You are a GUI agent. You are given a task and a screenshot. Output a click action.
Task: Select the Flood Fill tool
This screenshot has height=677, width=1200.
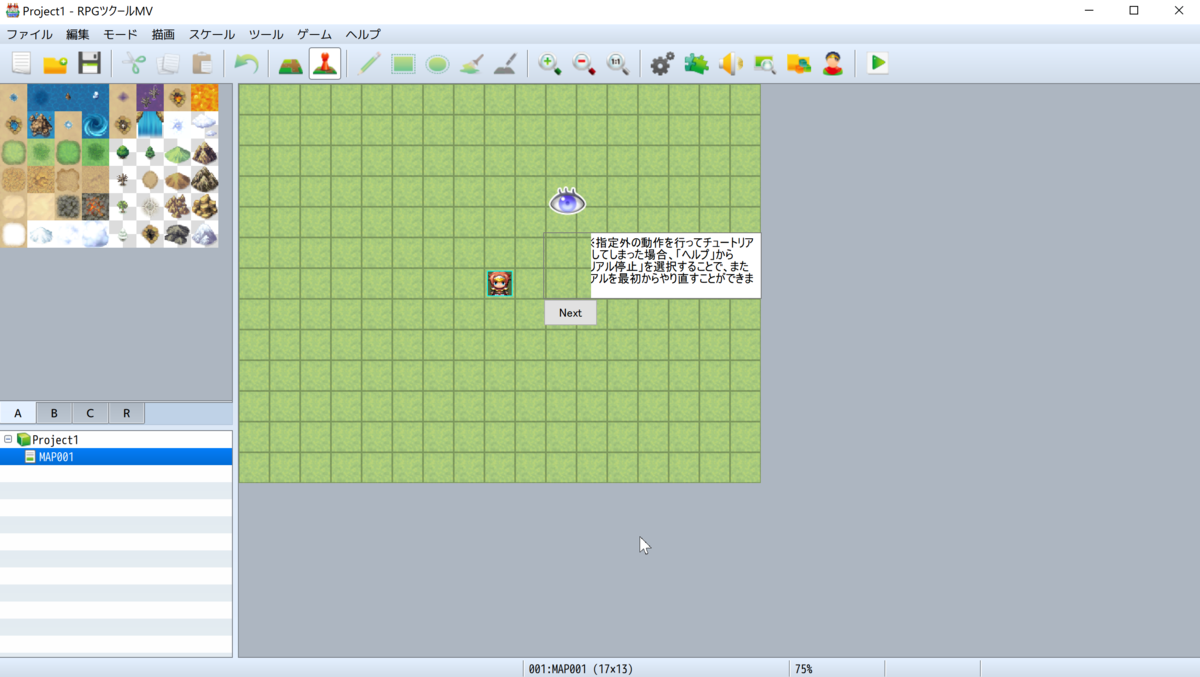point(471,63)
